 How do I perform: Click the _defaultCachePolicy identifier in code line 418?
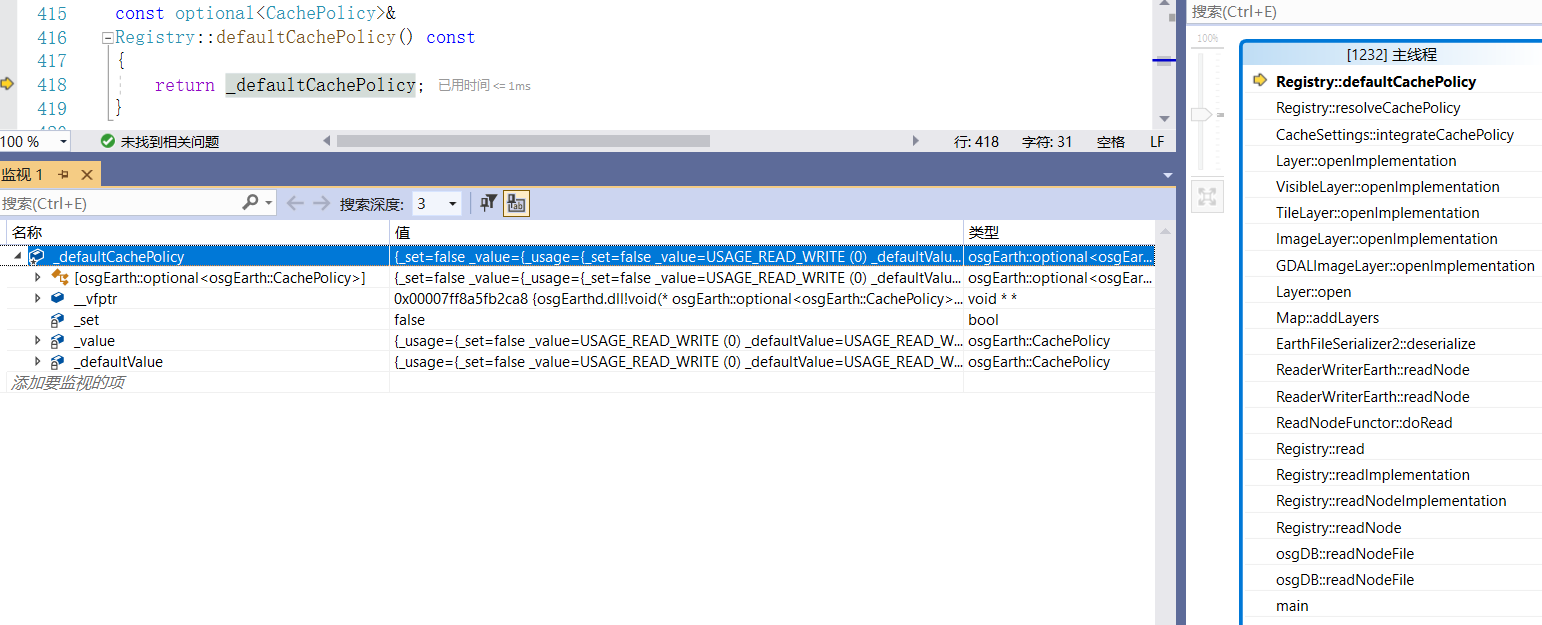coord(320,85)
